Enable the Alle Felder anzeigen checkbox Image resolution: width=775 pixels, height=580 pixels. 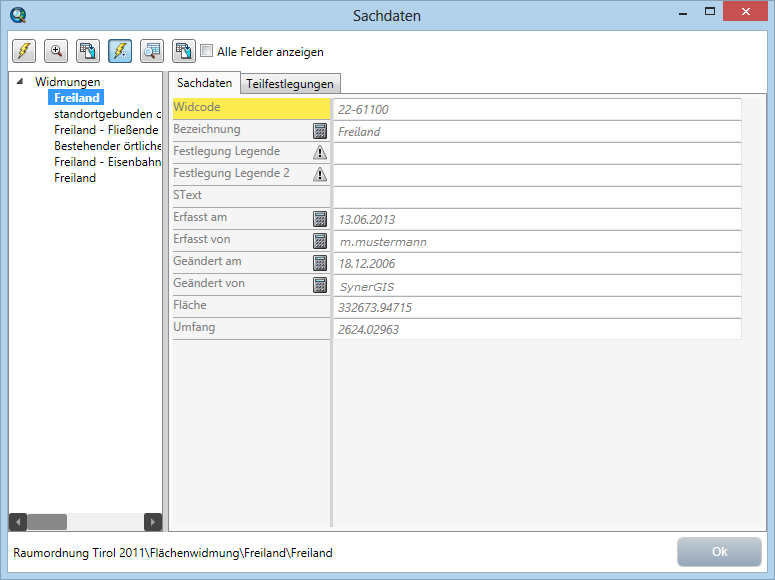coord(207,52)
